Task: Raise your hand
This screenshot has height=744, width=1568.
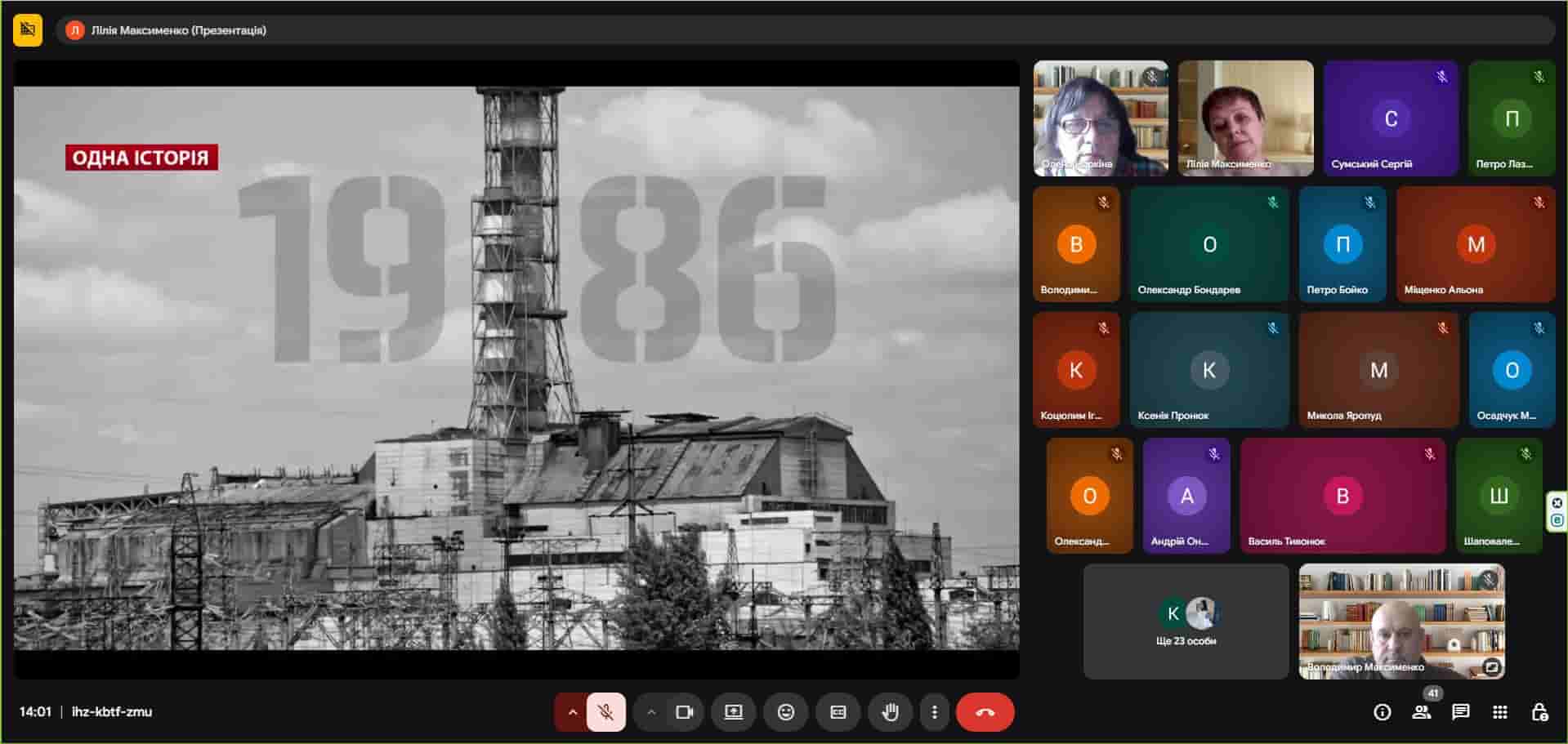Action: 890,712
